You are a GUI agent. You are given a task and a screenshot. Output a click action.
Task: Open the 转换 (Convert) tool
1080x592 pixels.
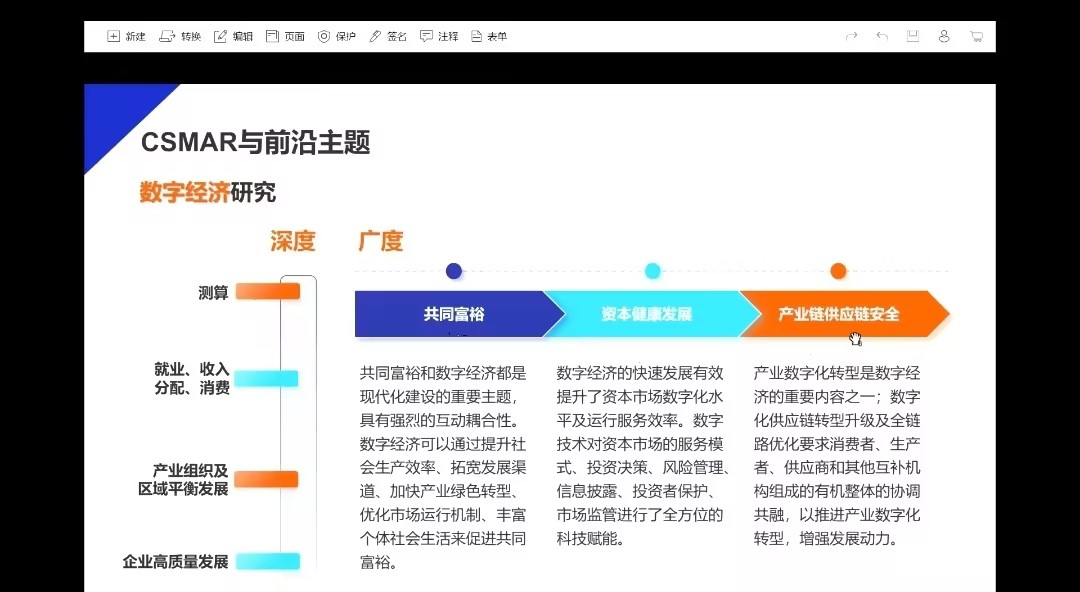167,36
